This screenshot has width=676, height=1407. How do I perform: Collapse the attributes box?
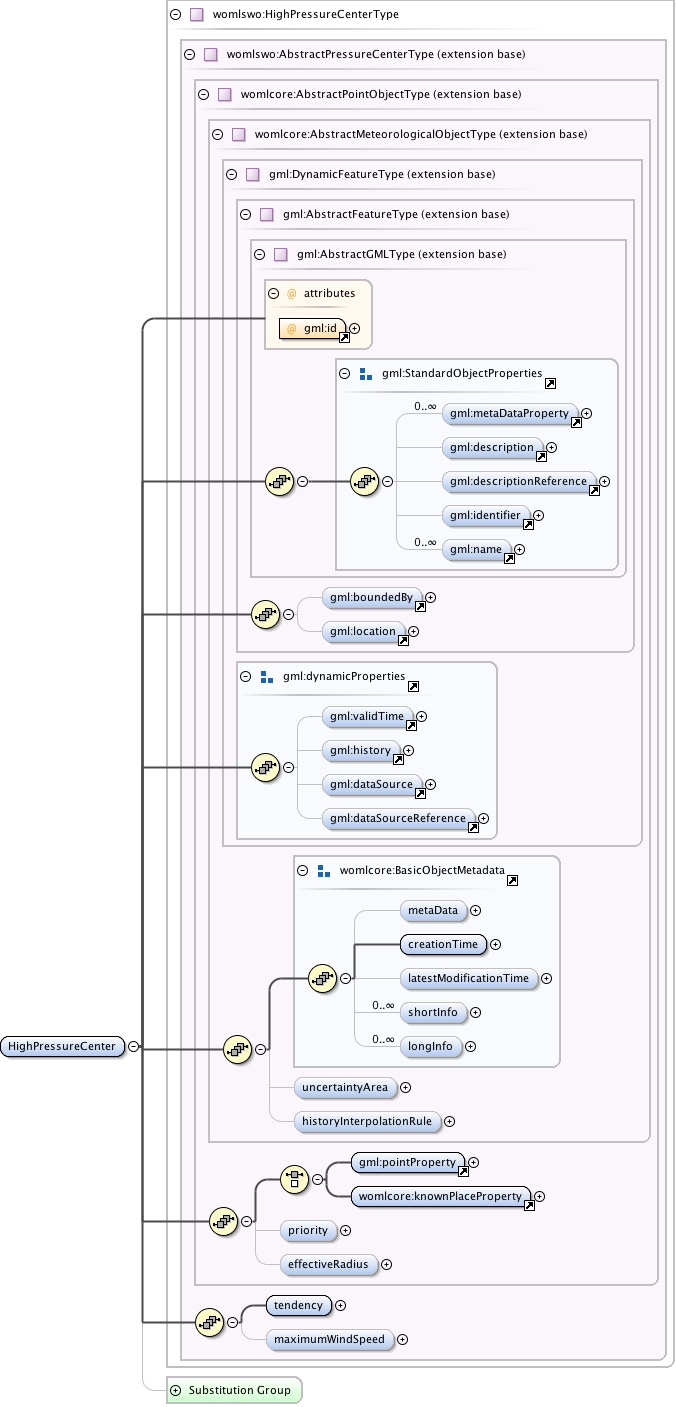[x=274, y=294]
